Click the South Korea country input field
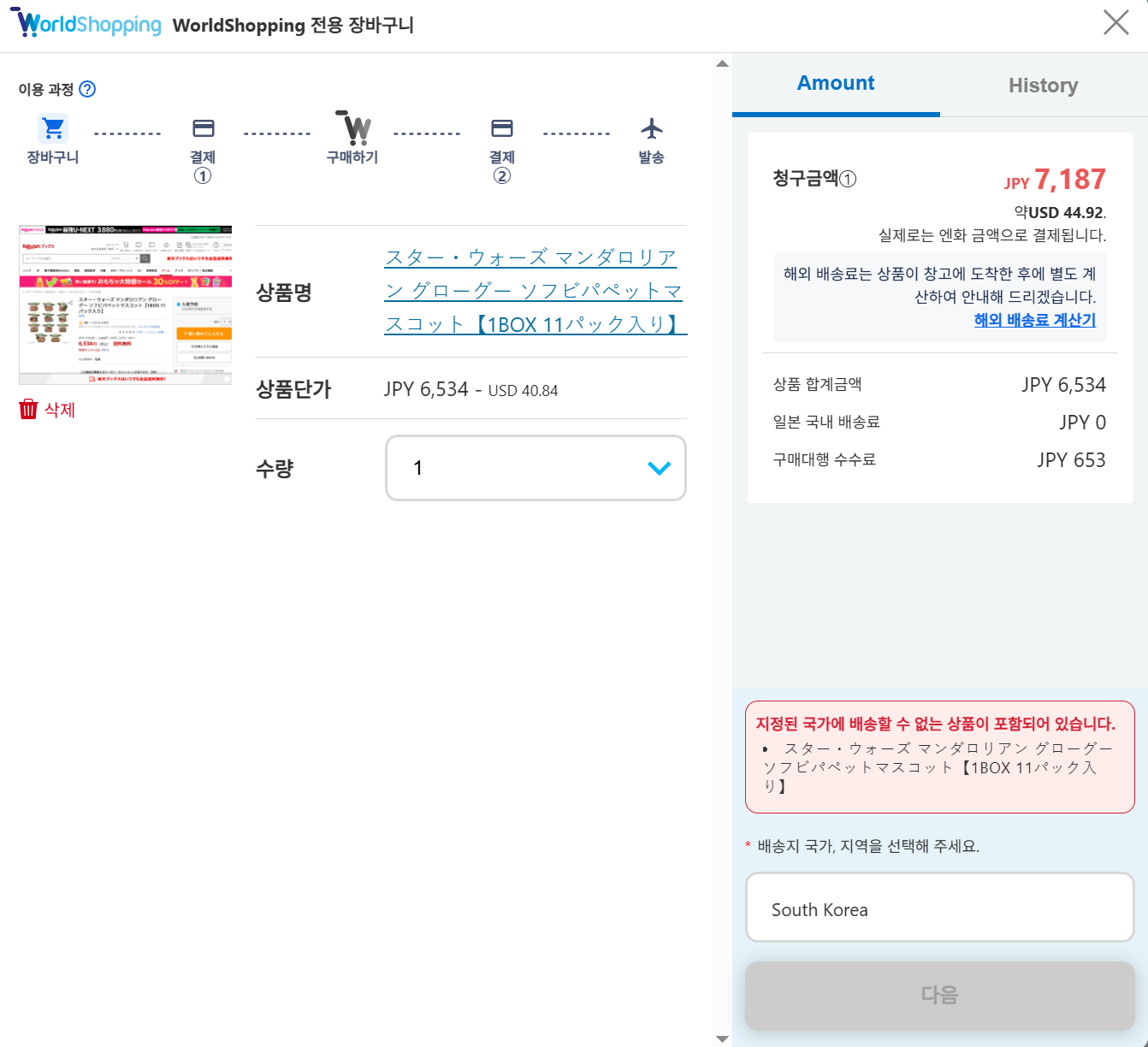Viewport: 1148px width, 1047px height. [940, 908]
